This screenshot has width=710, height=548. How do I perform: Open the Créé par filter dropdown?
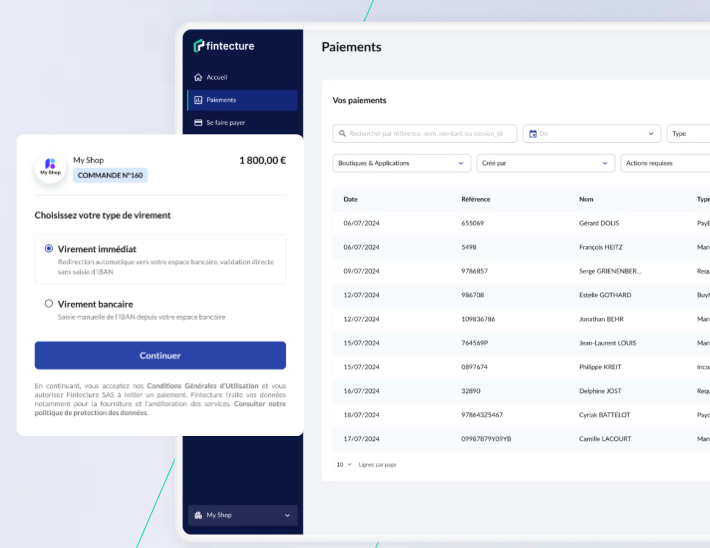[x=545, y=163]
